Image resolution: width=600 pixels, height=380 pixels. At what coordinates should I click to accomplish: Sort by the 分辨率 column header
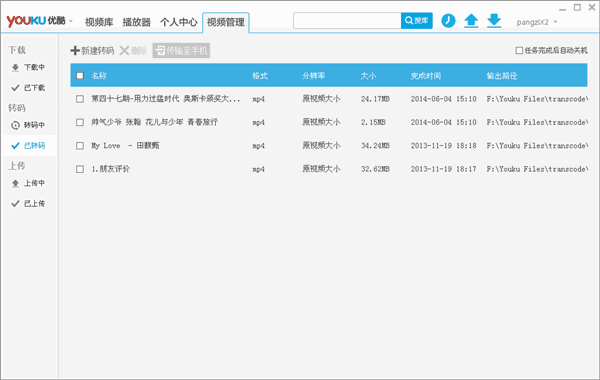(x=314, y=75)
